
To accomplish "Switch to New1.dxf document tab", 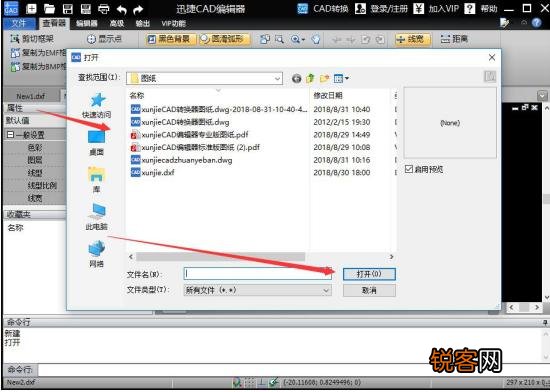I will pos(31,96).
